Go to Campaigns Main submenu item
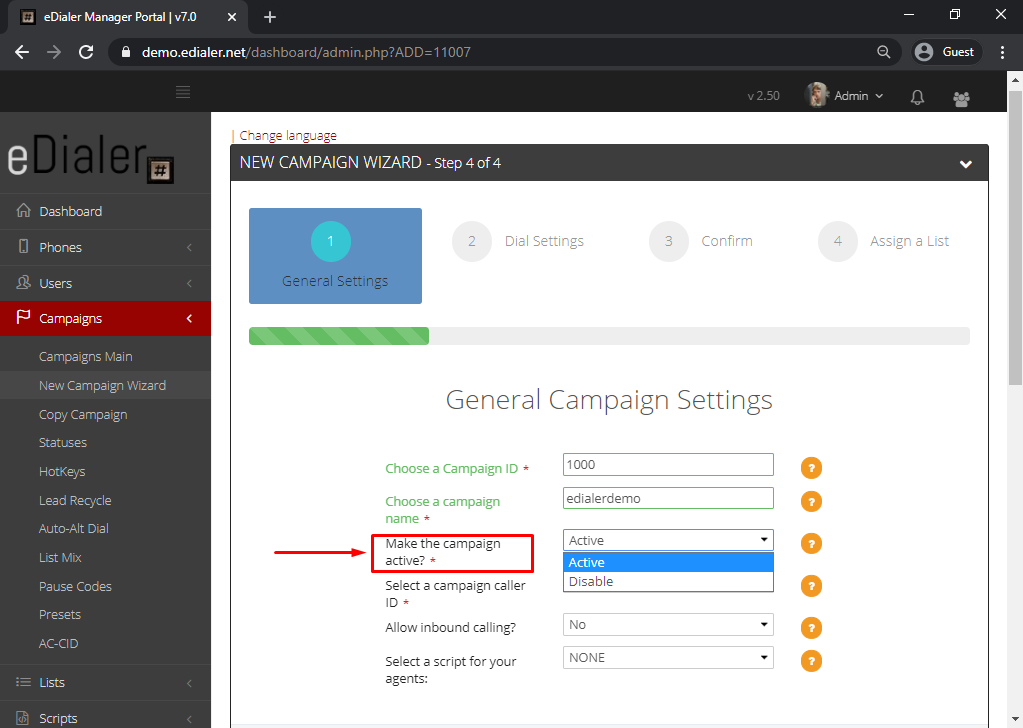This screenshot has height=728, width=1023. point(85,357)
